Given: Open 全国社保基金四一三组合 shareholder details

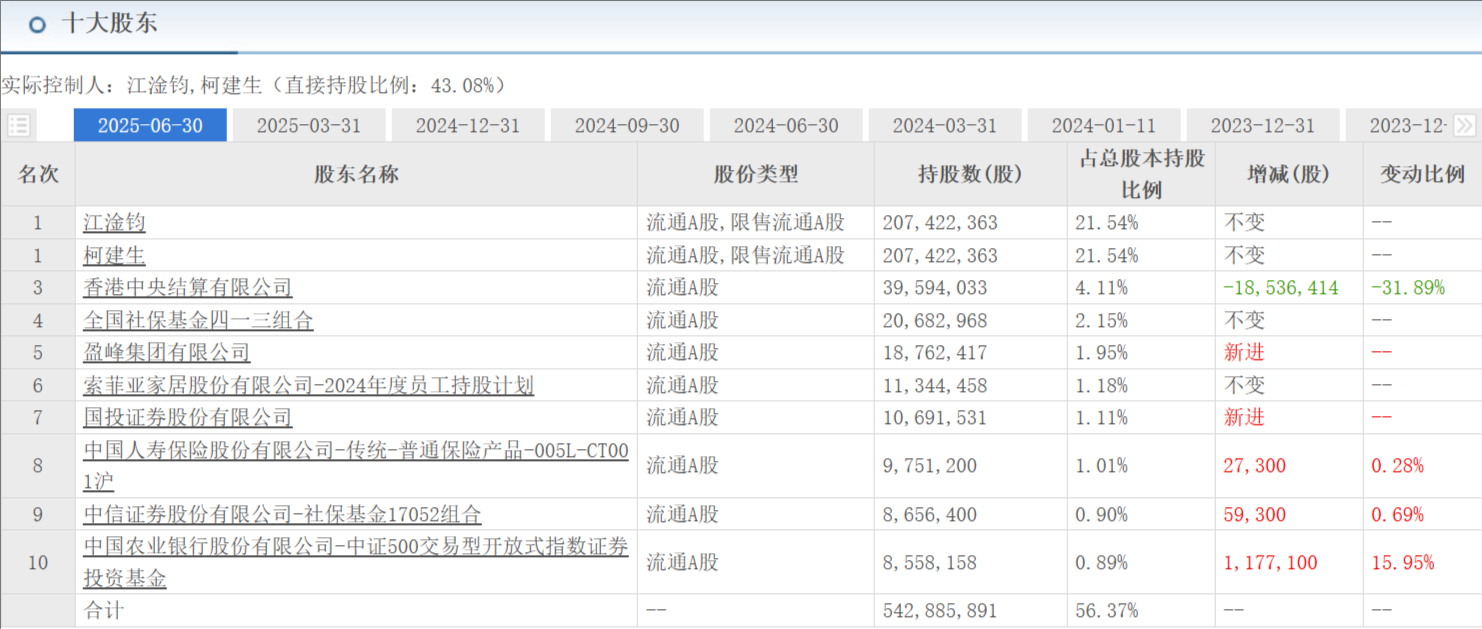Looking at the screenshot, I should coord(198,320).
